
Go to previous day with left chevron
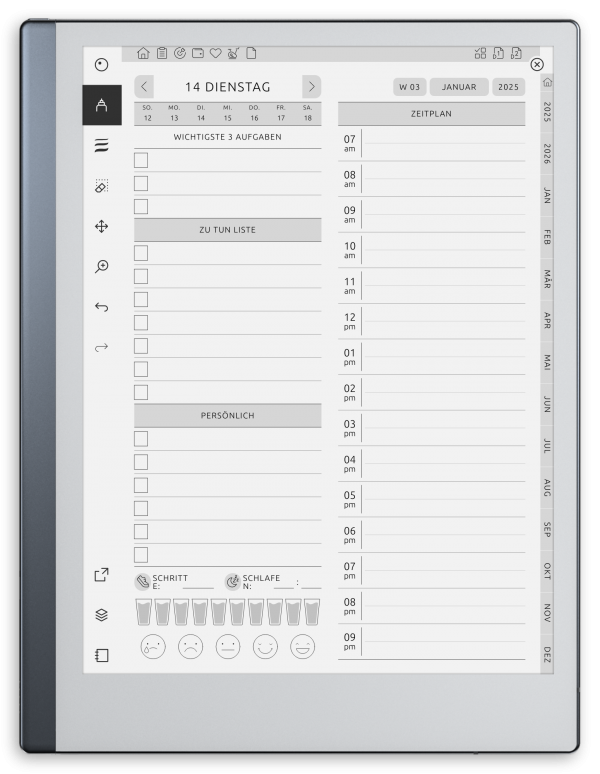(144, 87)
